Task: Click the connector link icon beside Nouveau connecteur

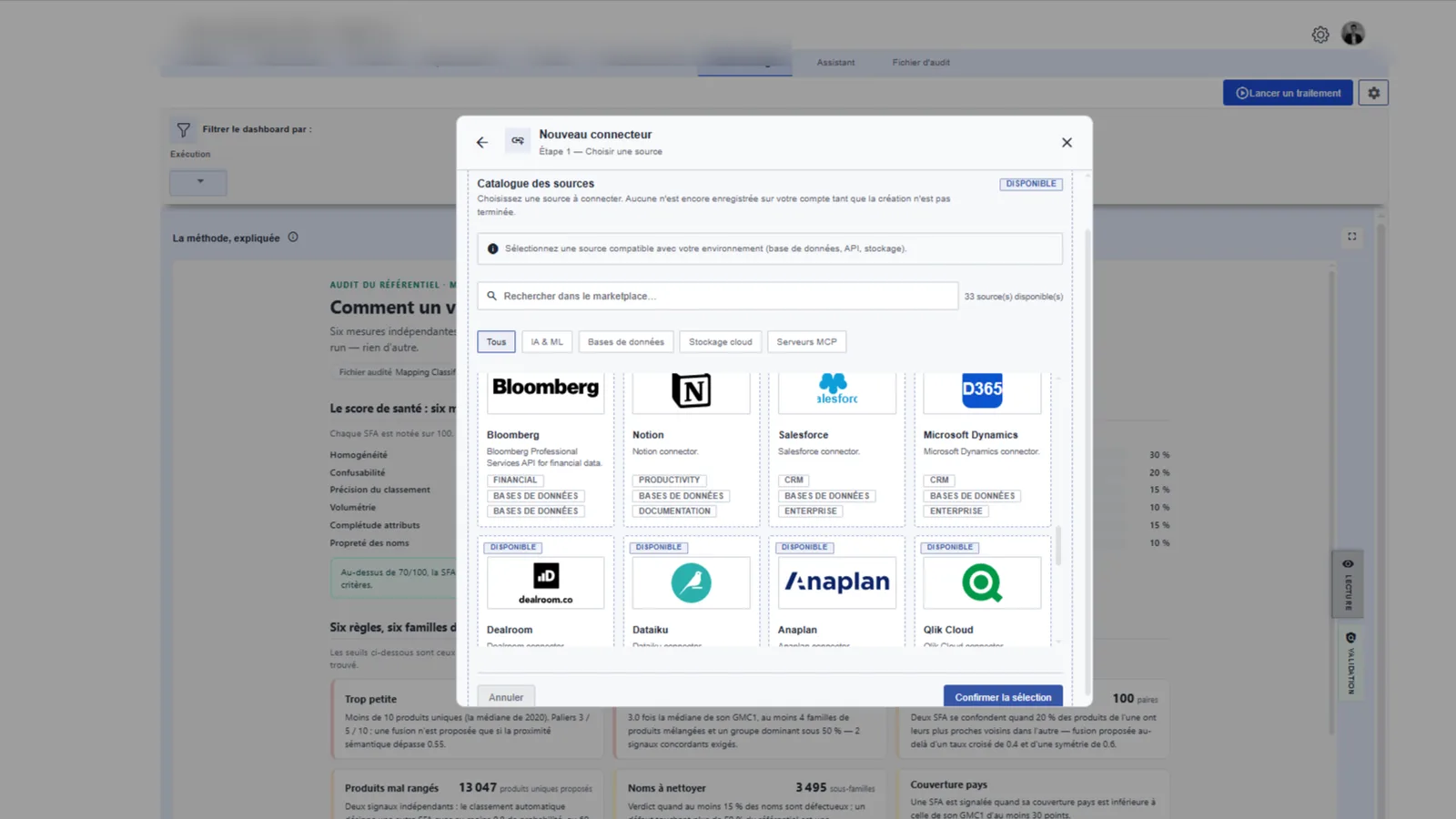Action: (x=518, y=141)
